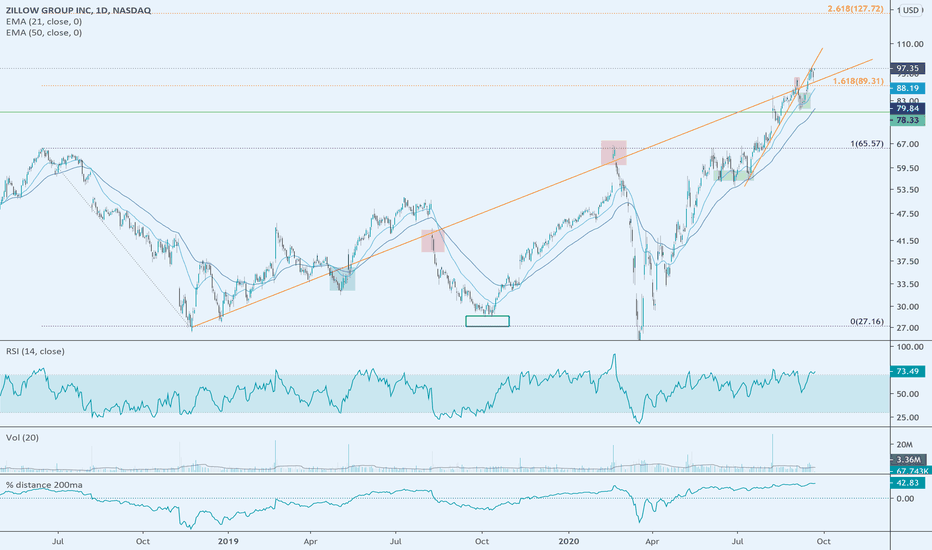Click the USD currency button
The height and width of the screenshot is (550, 932).
[910, 10]
